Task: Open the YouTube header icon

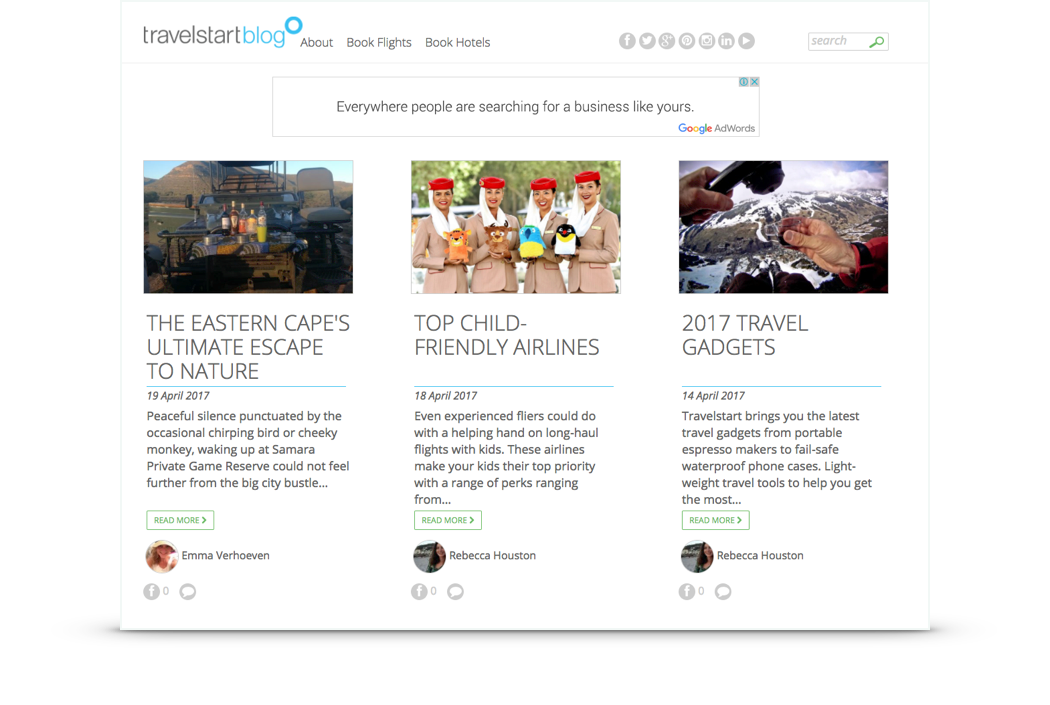Action: point(747,42)
